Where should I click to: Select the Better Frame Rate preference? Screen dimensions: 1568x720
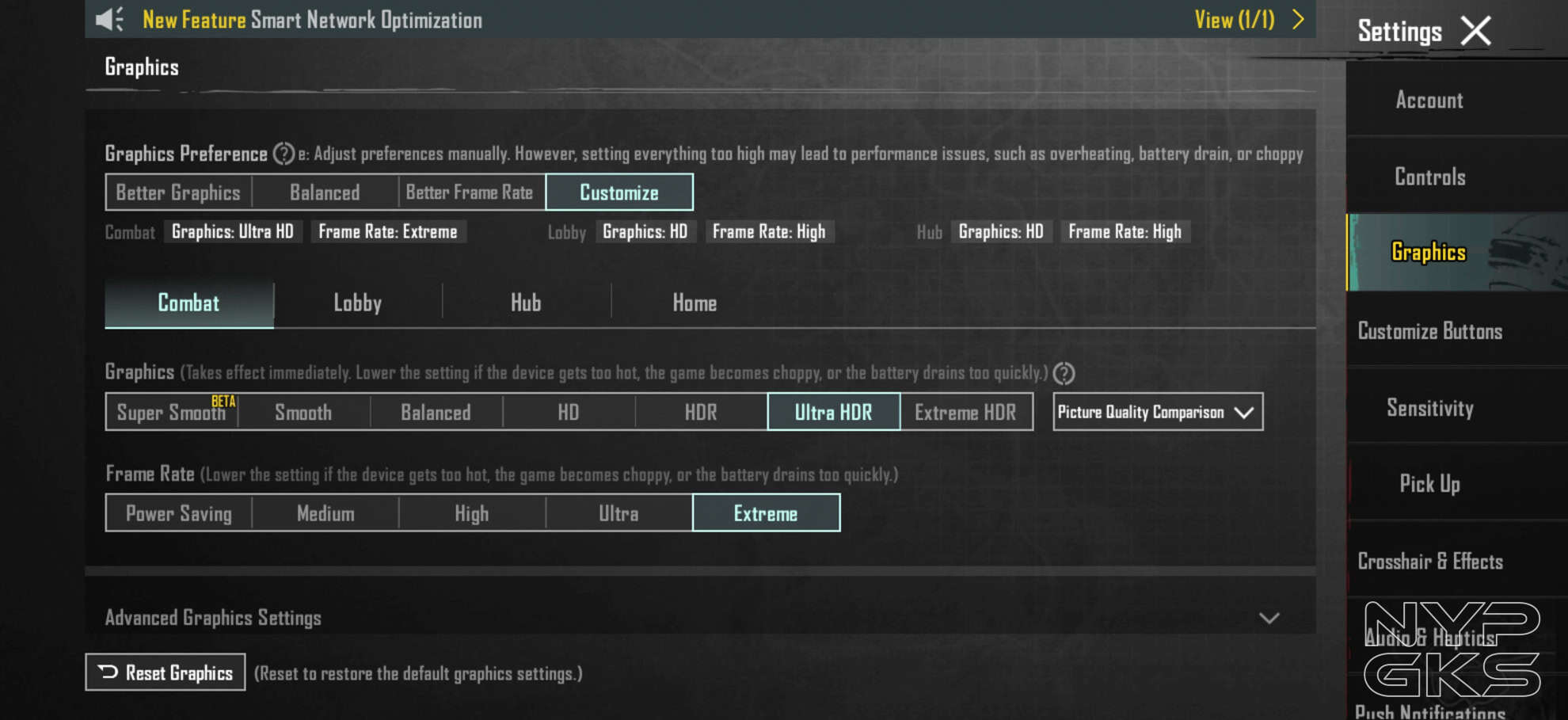click(470, 192)
